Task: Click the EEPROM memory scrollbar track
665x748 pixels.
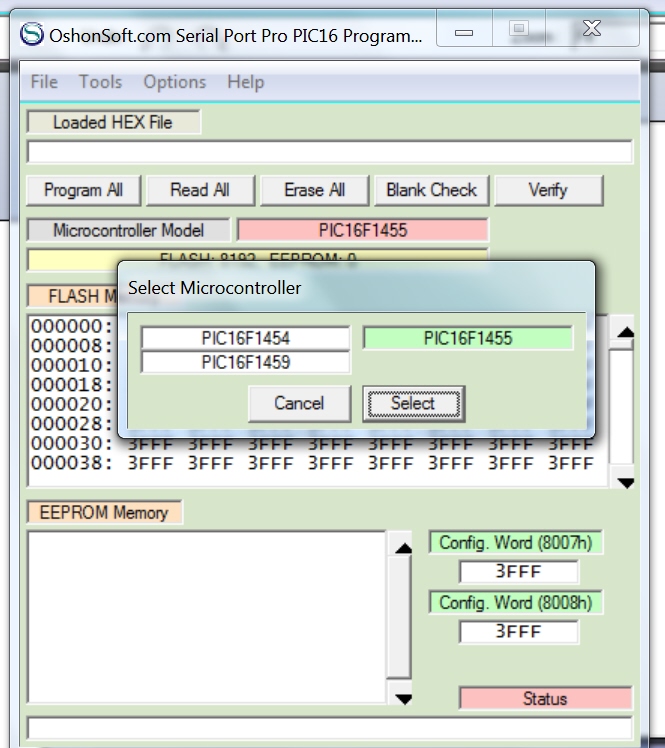Action: (x=400, y=617)
